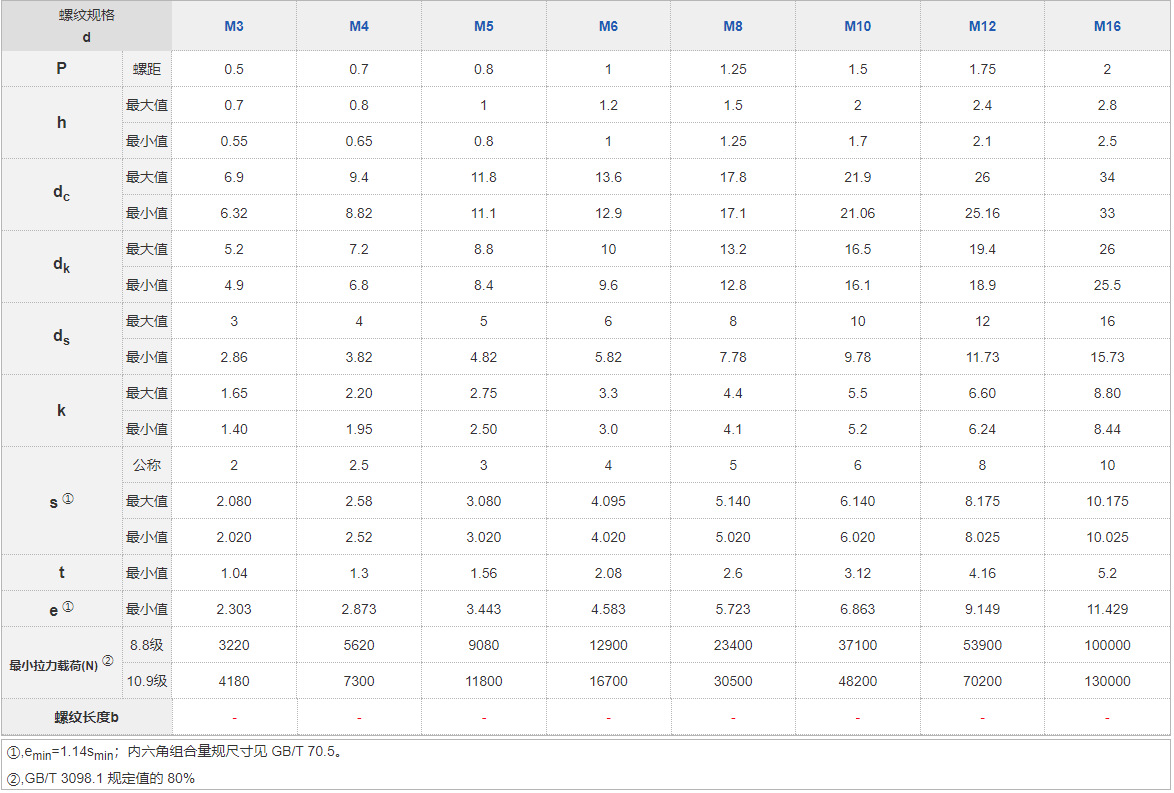
Task: Click the dc max value 6.9
Action: [x=234, y=177]
